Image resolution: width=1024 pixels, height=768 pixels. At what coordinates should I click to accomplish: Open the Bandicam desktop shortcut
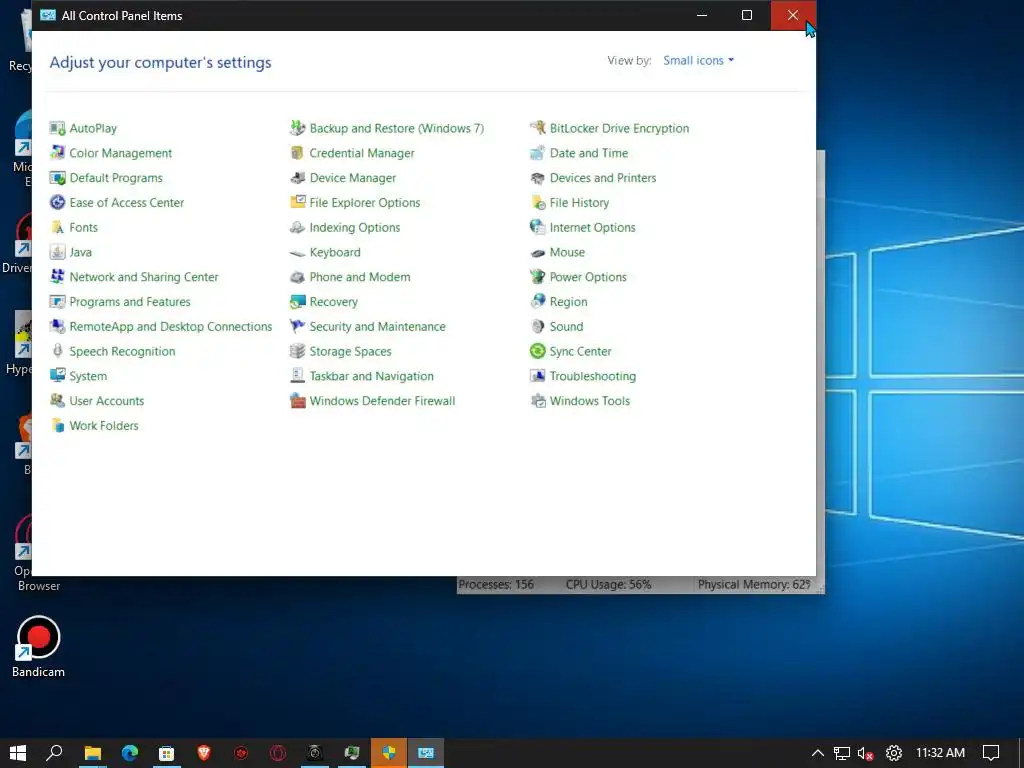[39, 647]
